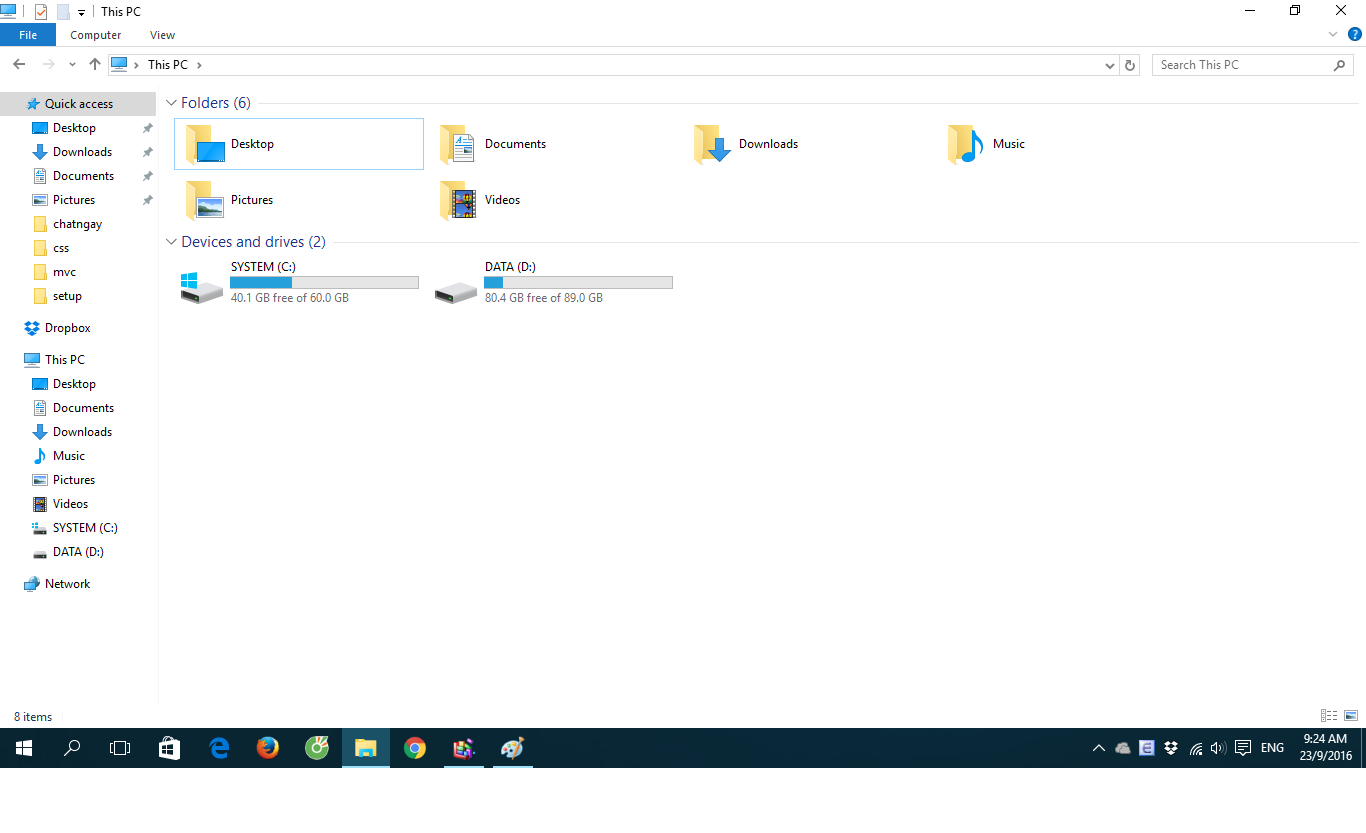The width and height of the screenshot is (1366, 833).
Task: Switch to large icons view
Action: click(x=1351, y=716)
